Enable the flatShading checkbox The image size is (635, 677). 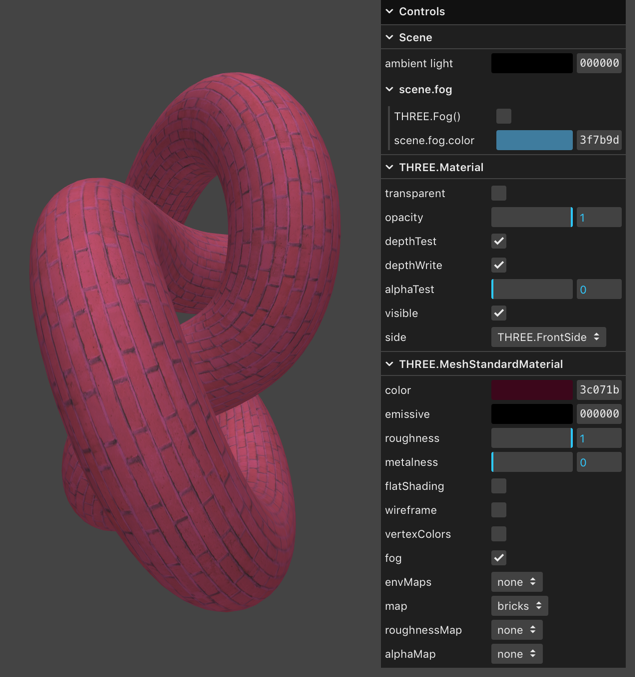tap(499, 486)
